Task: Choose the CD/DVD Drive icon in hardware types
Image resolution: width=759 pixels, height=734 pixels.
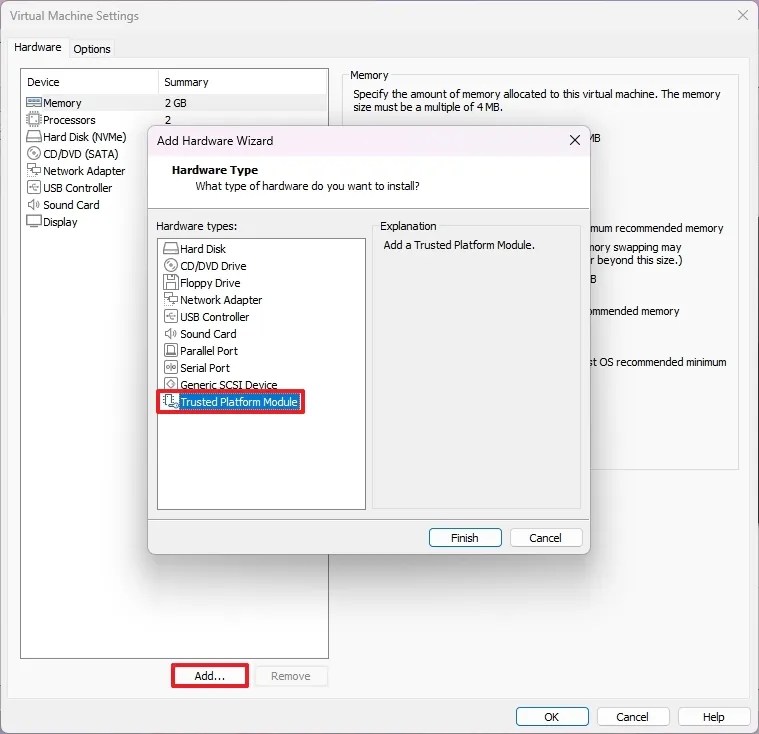Action: 171,265
